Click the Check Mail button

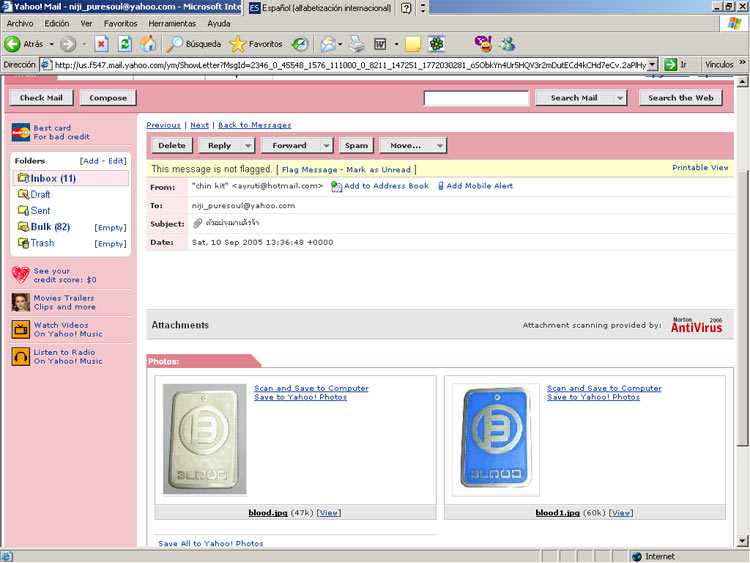(x=41, y=98)
